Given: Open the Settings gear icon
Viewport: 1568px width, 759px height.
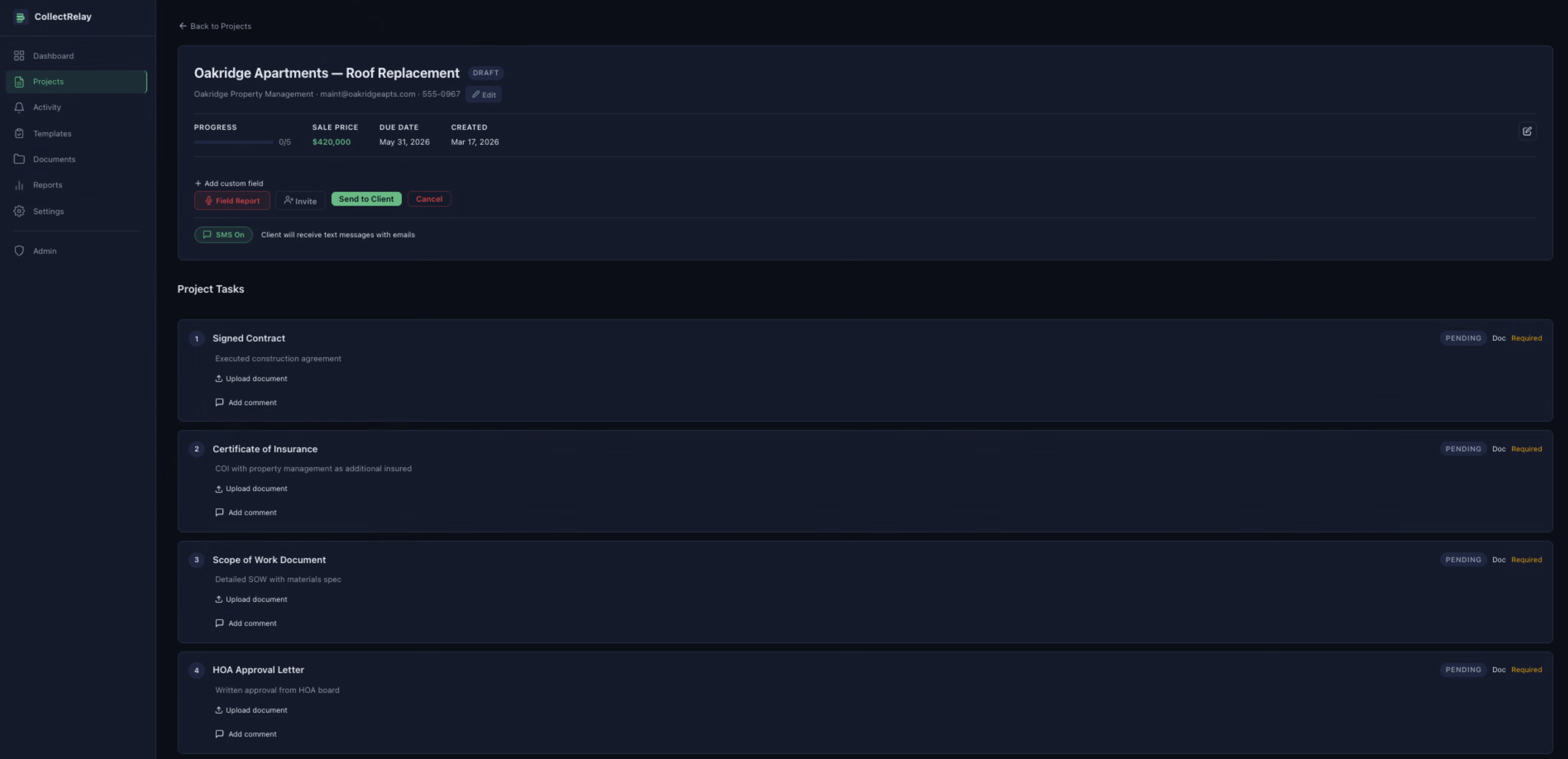Looking at the screenshot, I should click(20, 211).
